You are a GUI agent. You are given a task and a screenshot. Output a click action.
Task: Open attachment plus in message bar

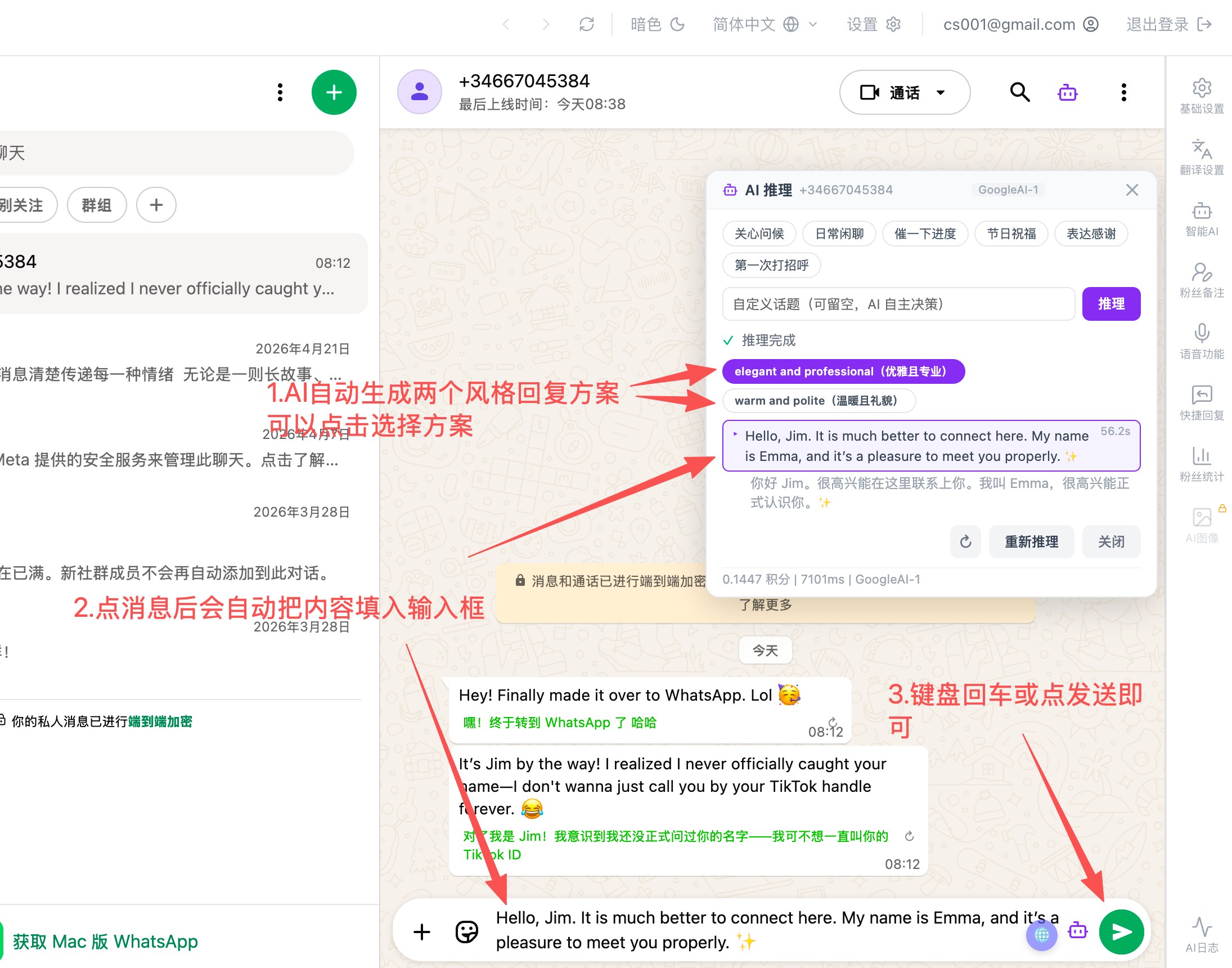(x=421, y=932)
